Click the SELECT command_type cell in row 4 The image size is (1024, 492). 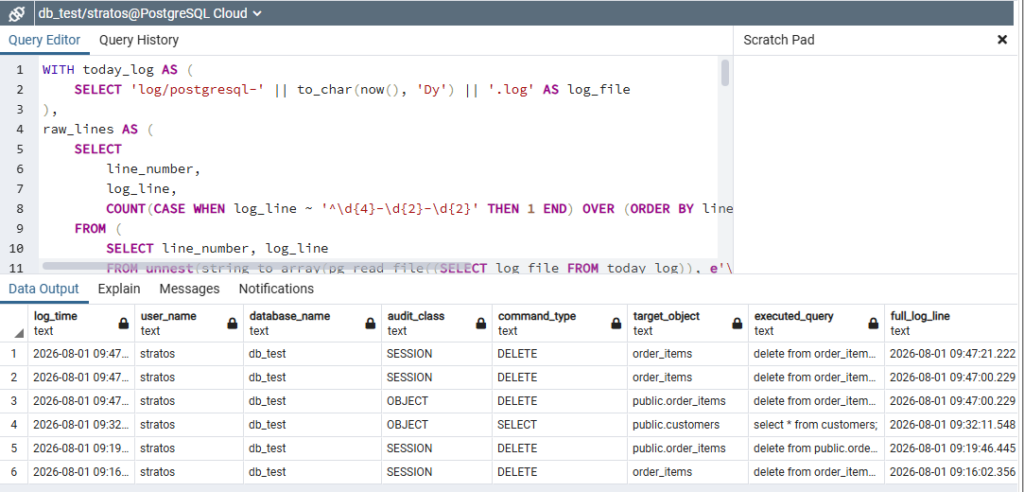pyautogui.click(x=560, y=425)
